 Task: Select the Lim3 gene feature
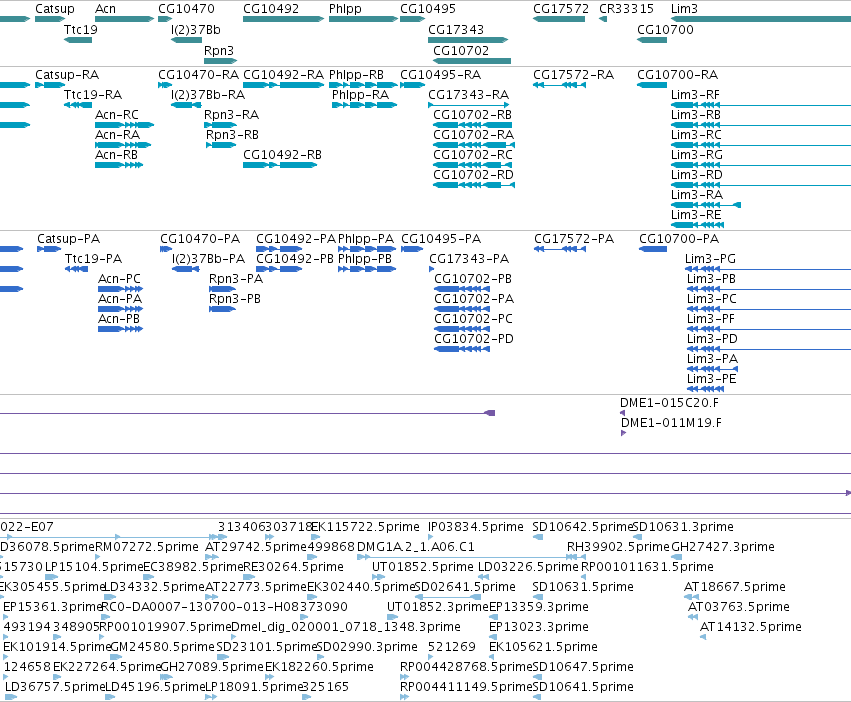[x=761, y=19]
